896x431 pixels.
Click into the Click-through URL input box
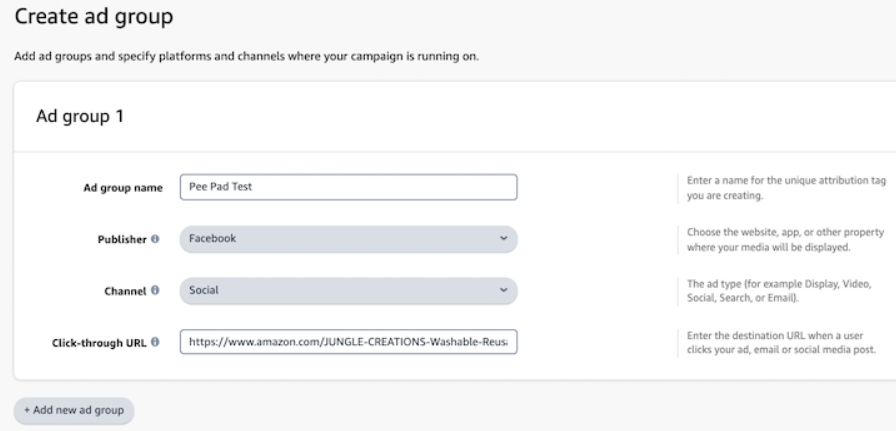coord(348,343)
